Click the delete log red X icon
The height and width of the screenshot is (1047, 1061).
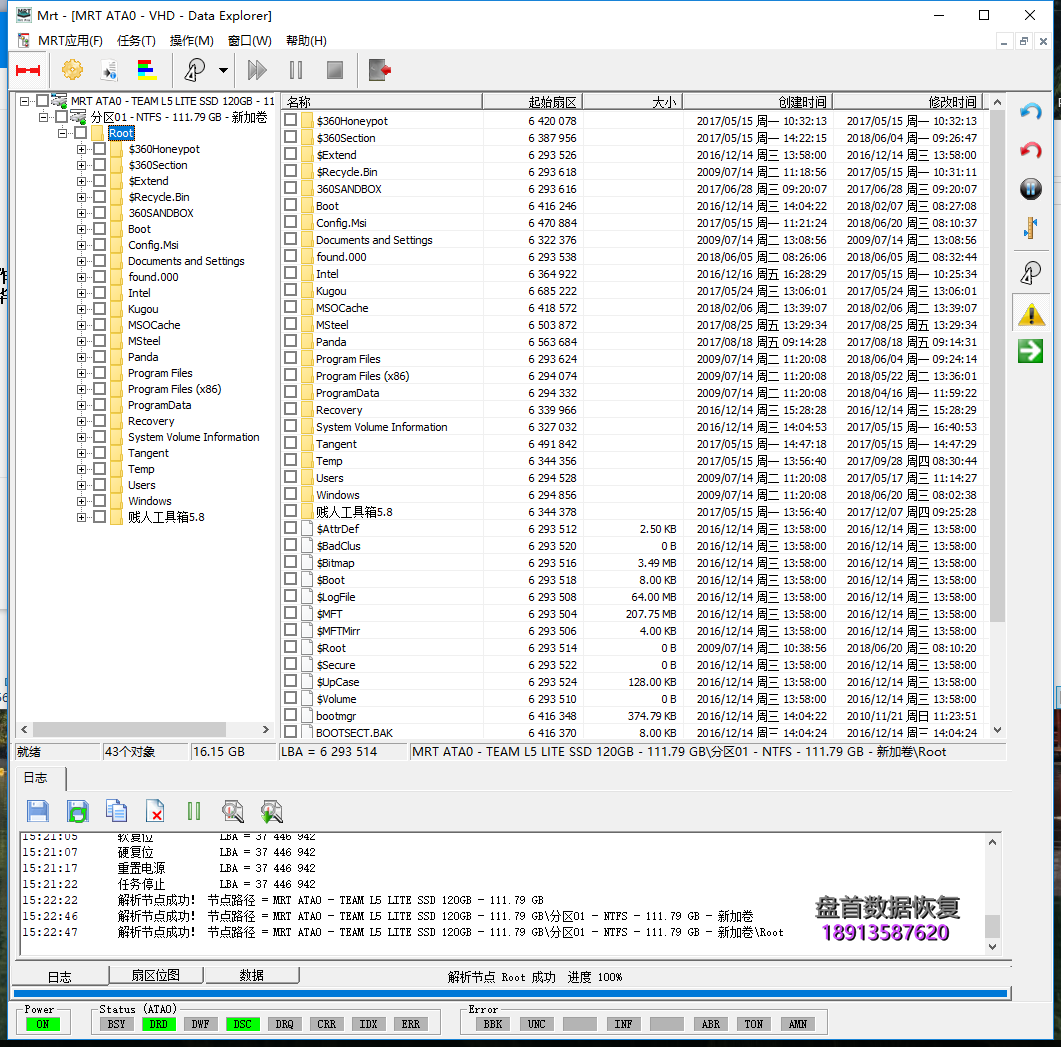[155, 810]
